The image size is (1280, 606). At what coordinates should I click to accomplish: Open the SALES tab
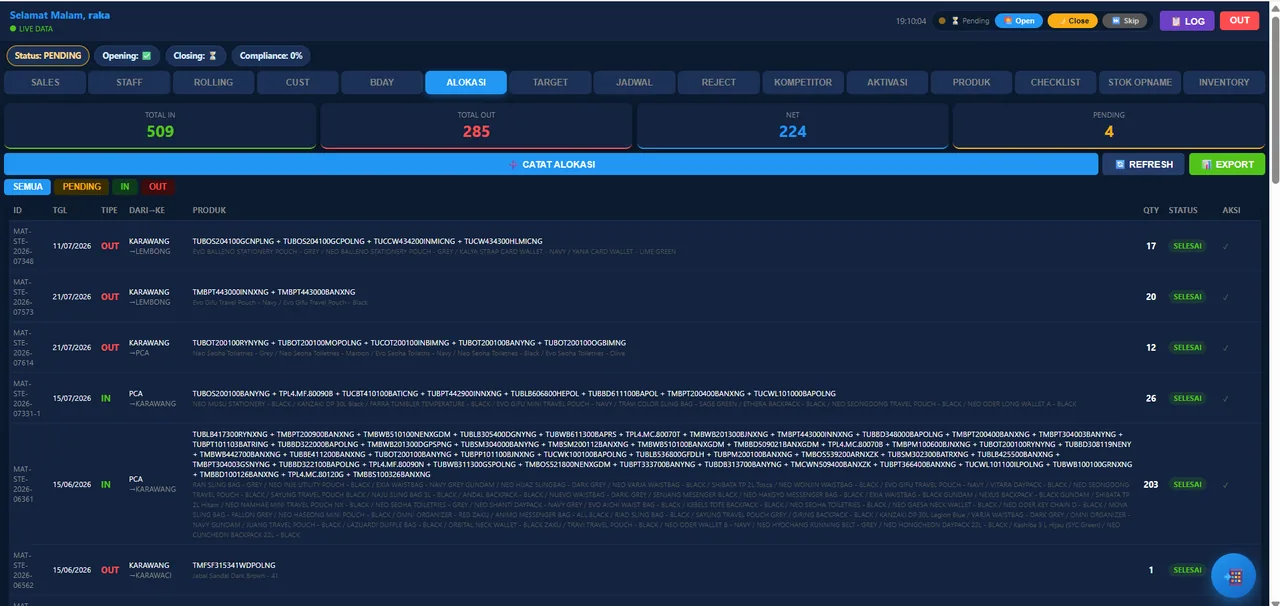point(45,82)
